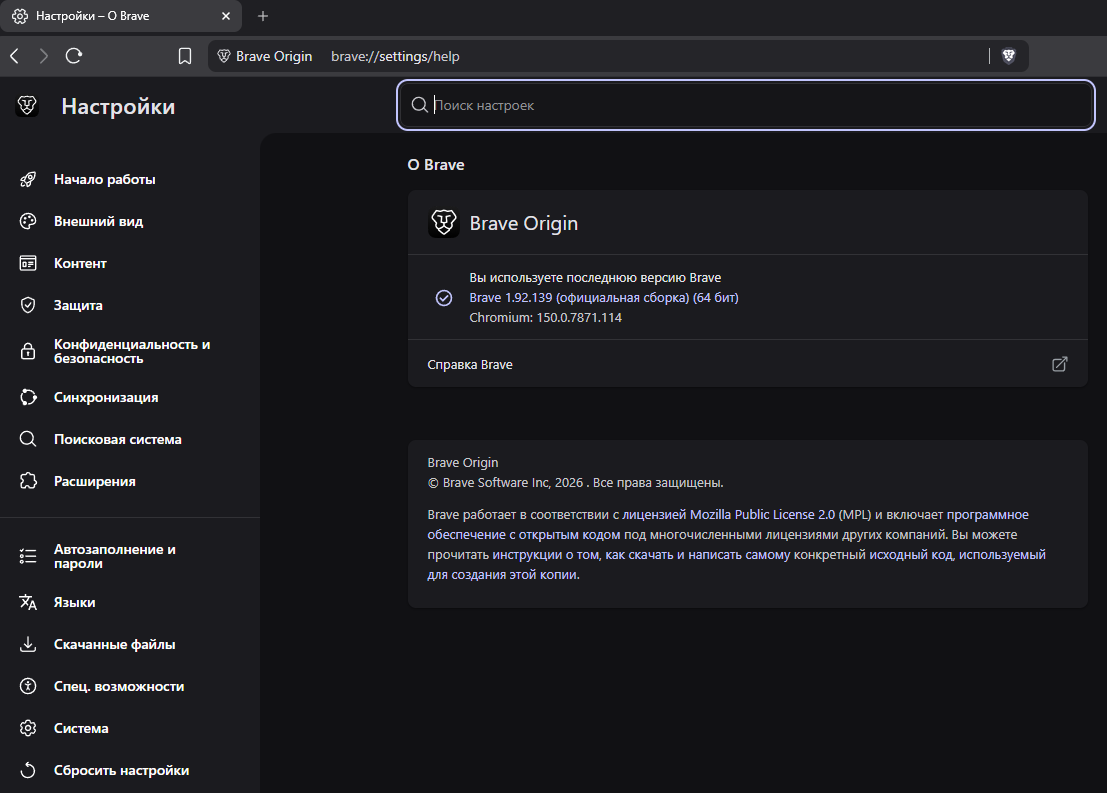Click the copyright Brave Software Inc, 2026 line
Image resolution: width=1107 pixels, height=793 pixels.
(575, 482)
